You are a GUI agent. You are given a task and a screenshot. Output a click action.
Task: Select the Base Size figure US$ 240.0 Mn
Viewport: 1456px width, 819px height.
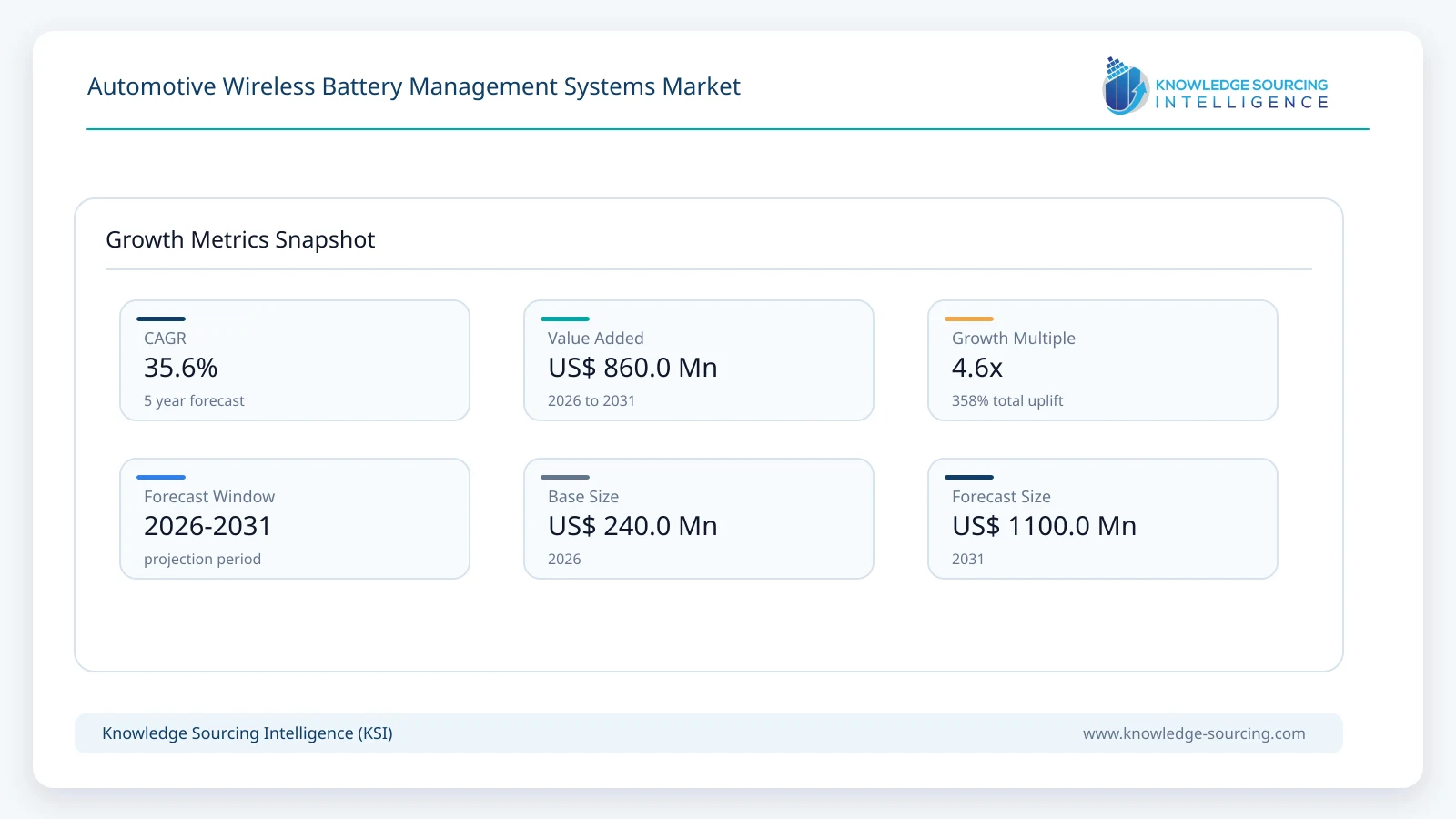(632, 526)
